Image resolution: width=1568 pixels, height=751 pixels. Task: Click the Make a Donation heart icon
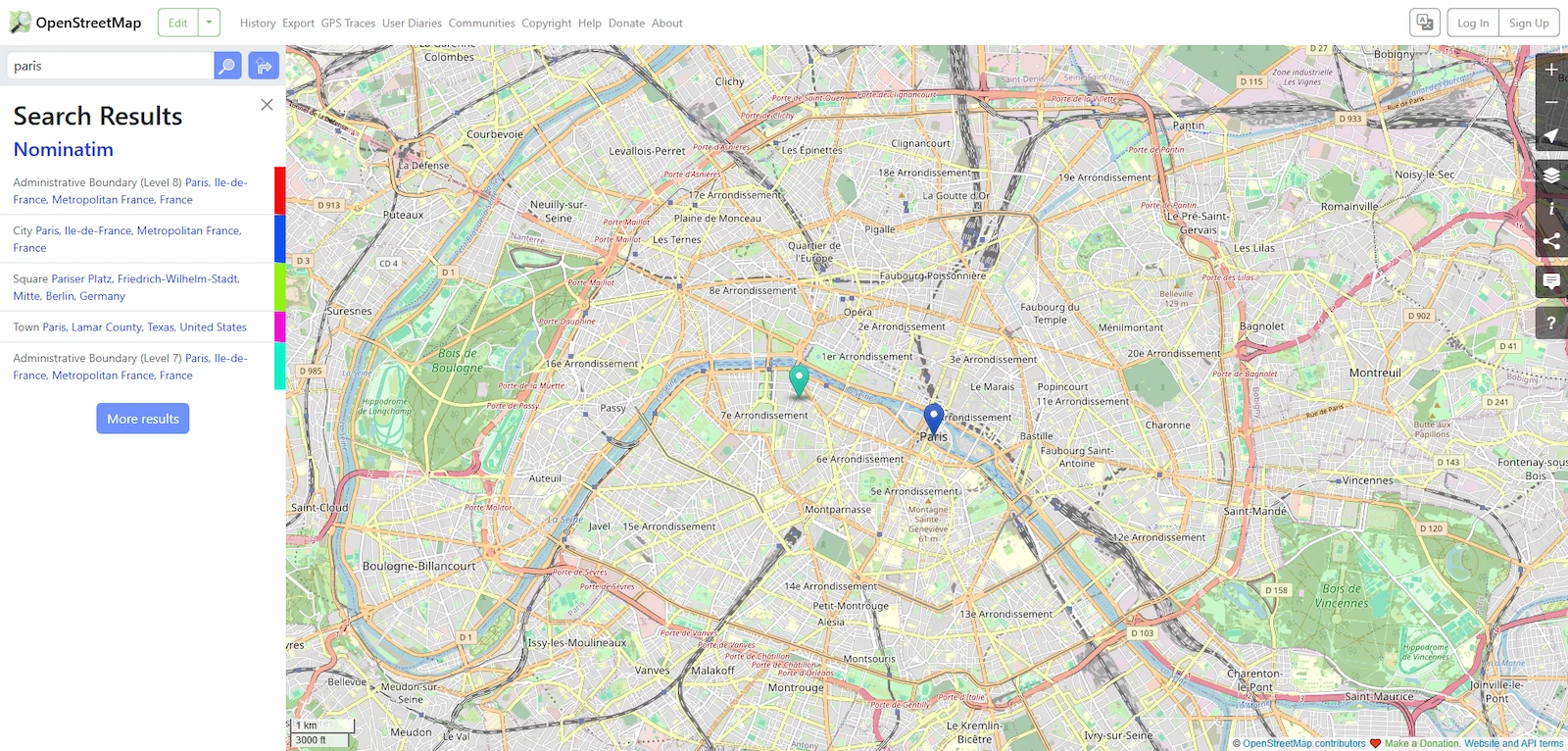1375,743
